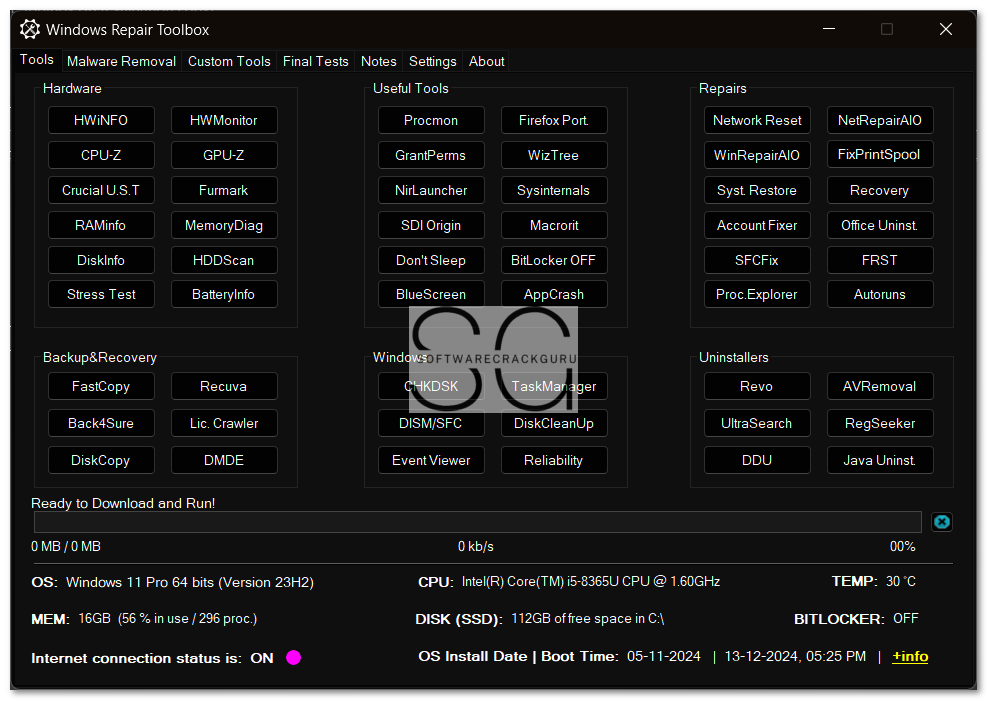The height and width of the screenshot is (701, 988).
Task: Click the +info link
Action: [910, 656]
